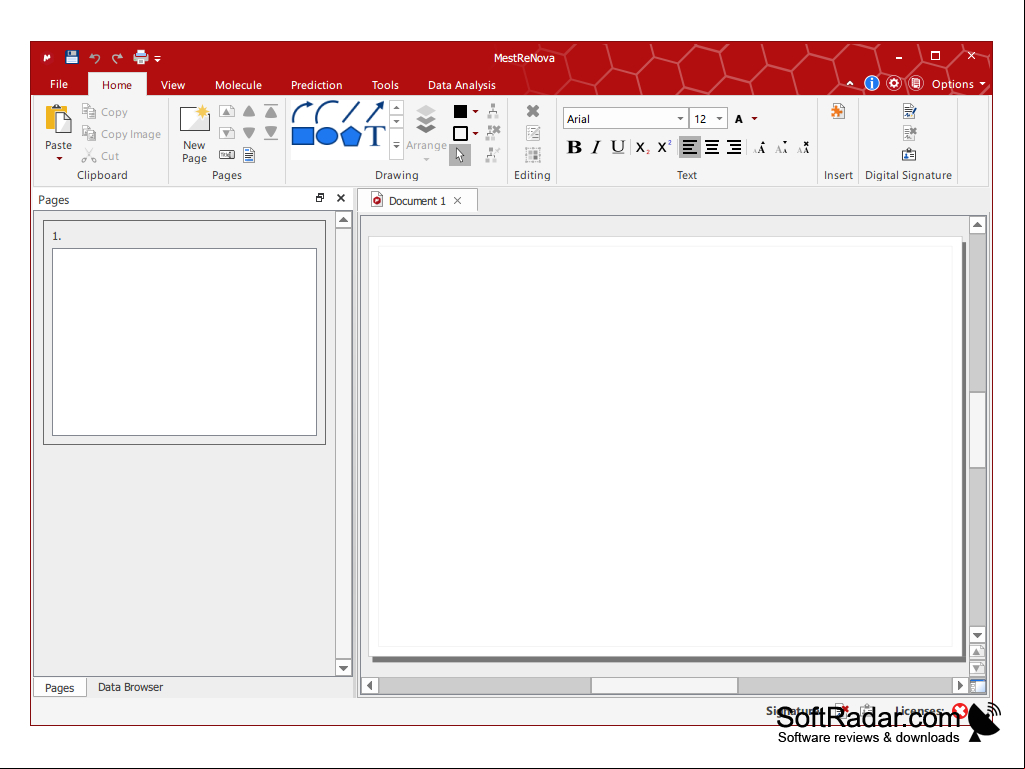Switch to the Data Browser panel tab
This screenshot has width=1025, height=769.
click(130, 687)
